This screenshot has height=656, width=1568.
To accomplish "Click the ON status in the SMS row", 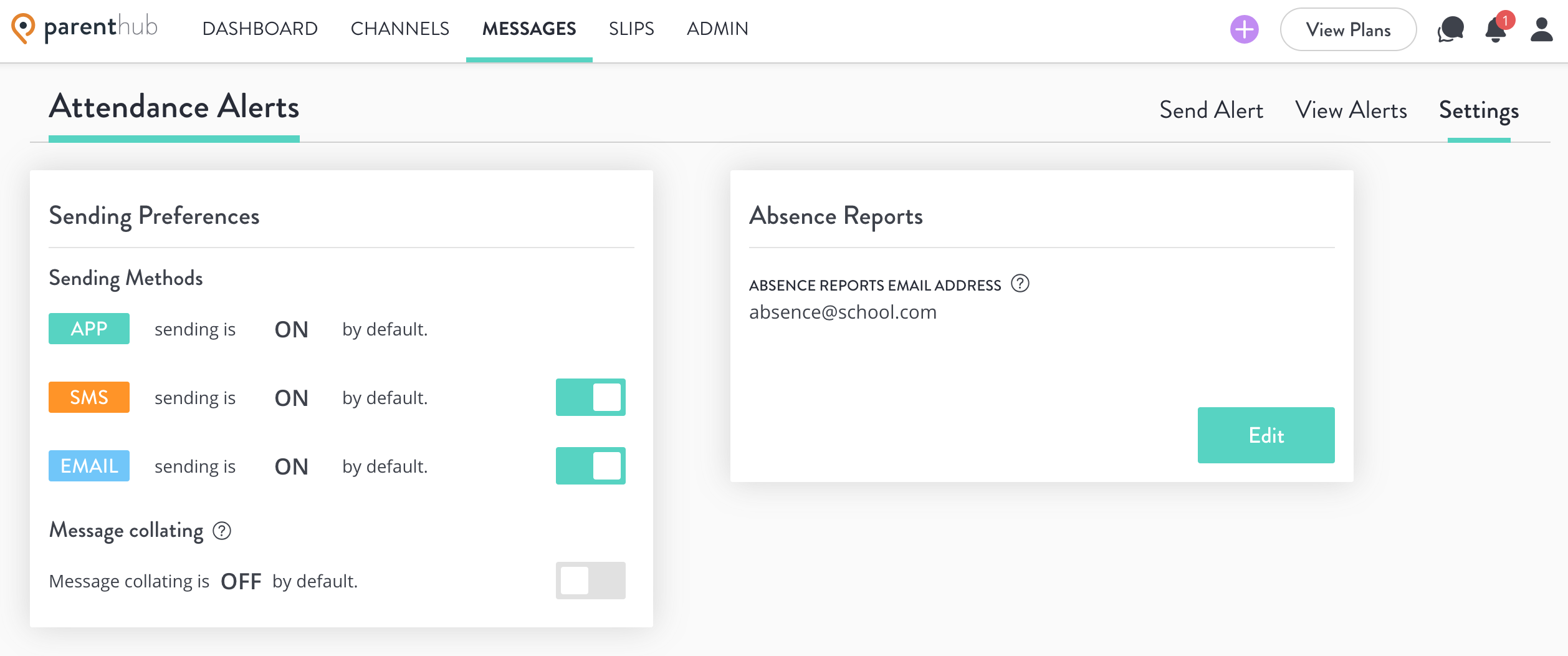I will 291,398.
